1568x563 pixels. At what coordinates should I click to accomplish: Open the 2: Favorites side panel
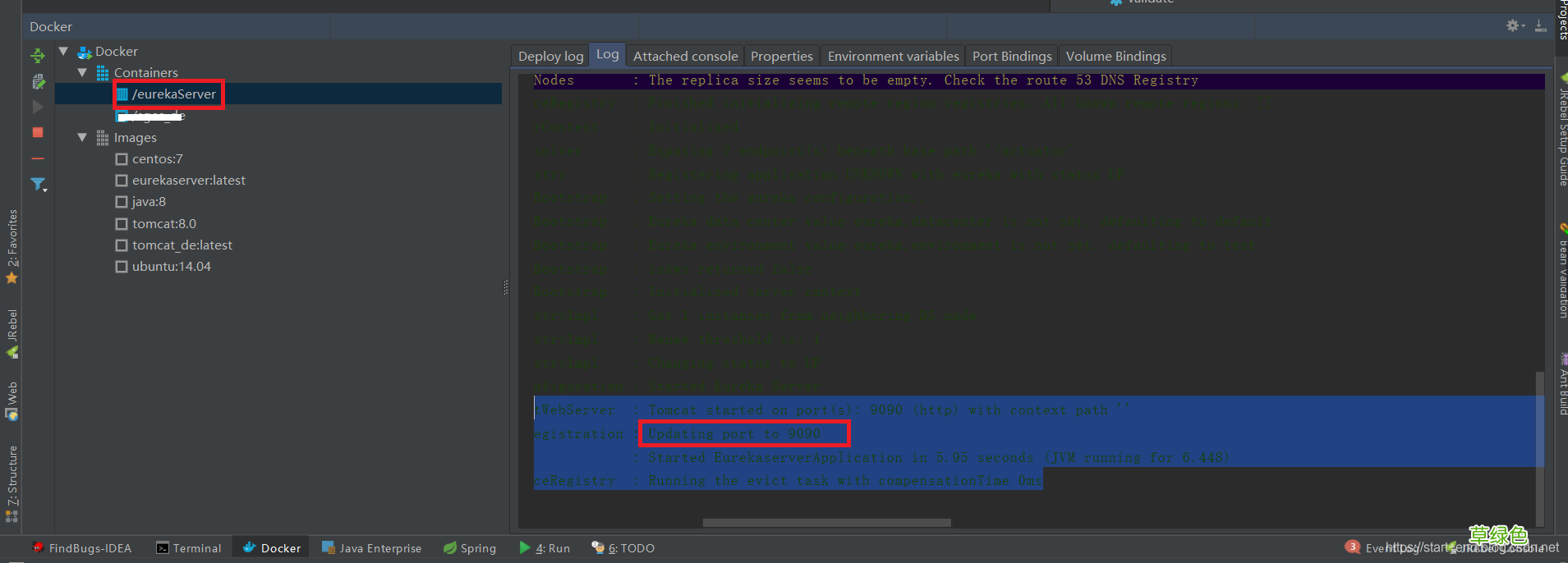tap(11, 246)
